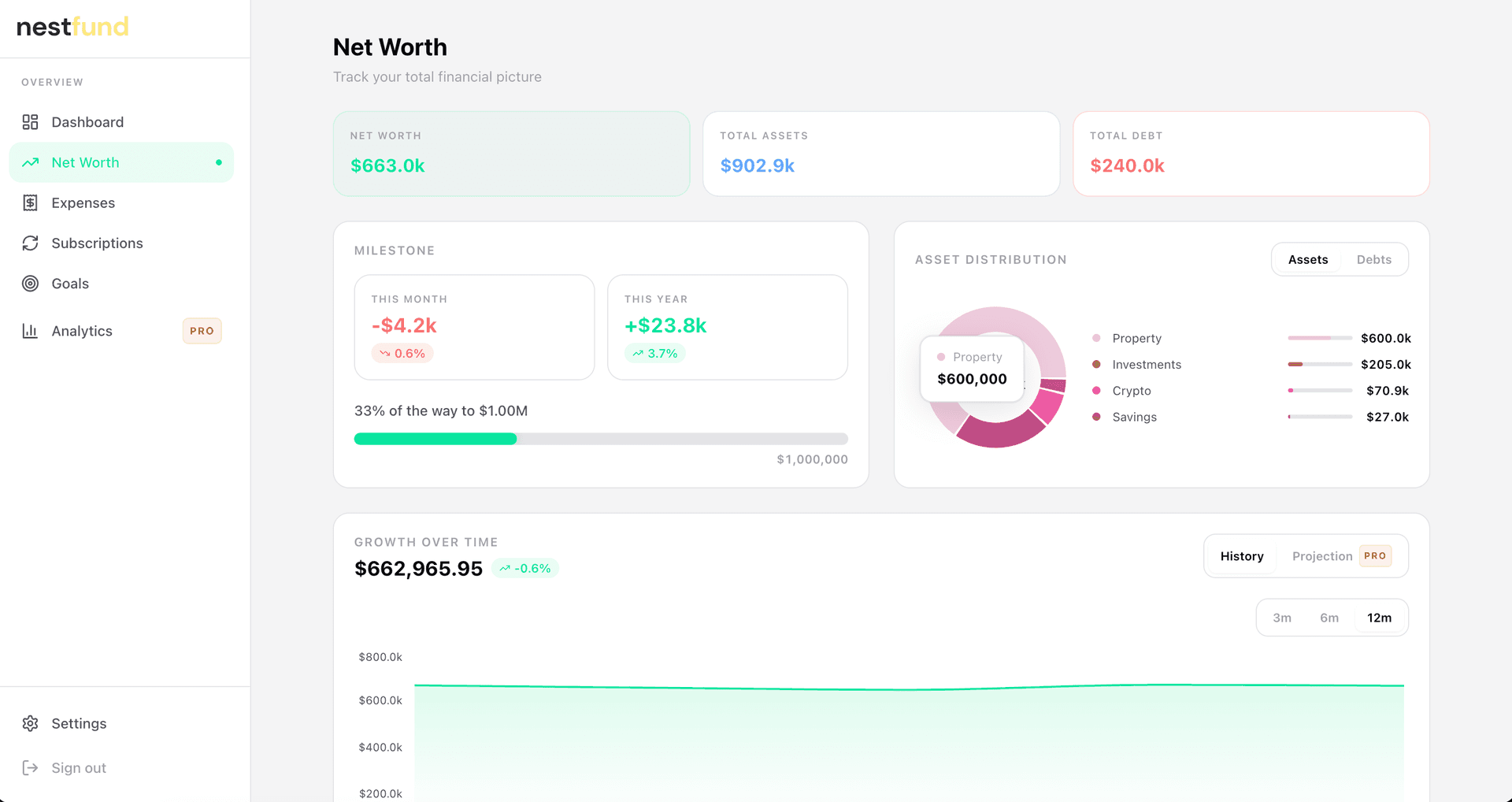
Task: Click the Investments legend dot
Action: pos(1096,364)
